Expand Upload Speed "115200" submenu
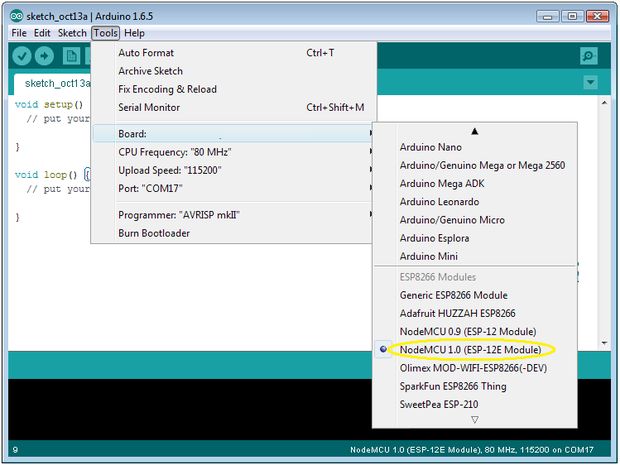The width and height of the screenshot is (620, 465). click(x=234, y=170)
